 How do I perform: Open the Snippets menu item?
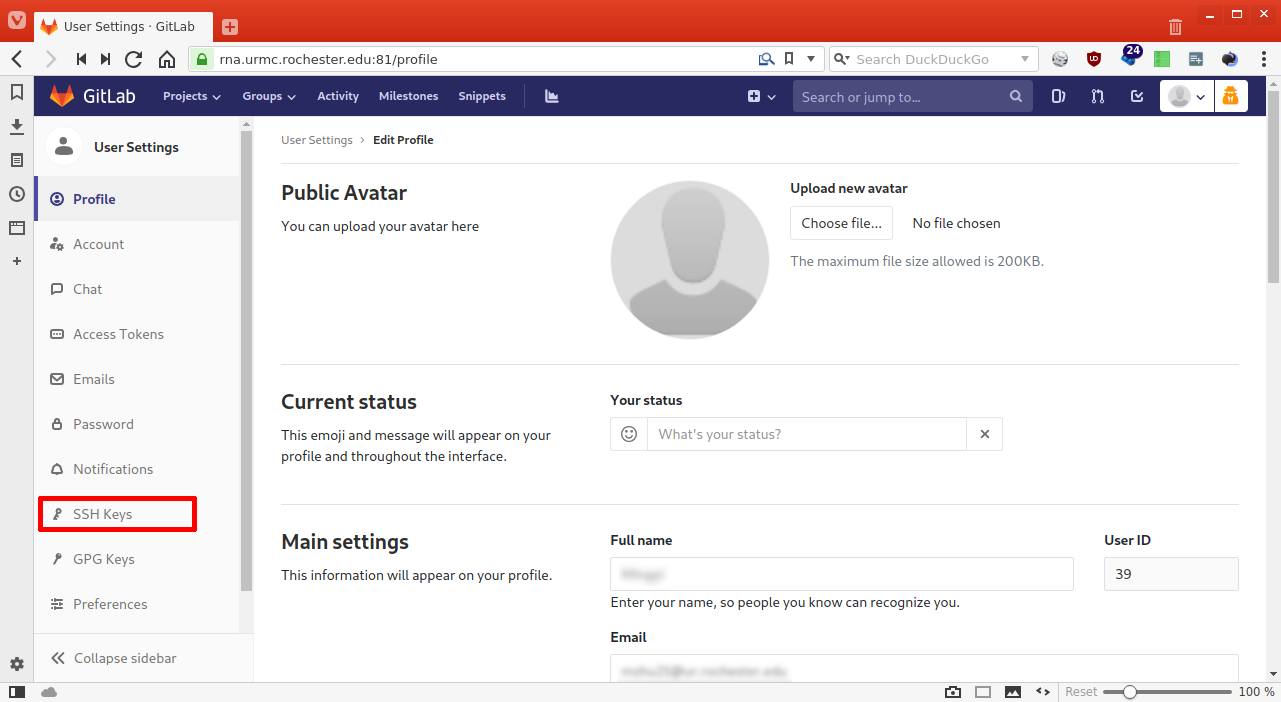(x=481, y=96)
